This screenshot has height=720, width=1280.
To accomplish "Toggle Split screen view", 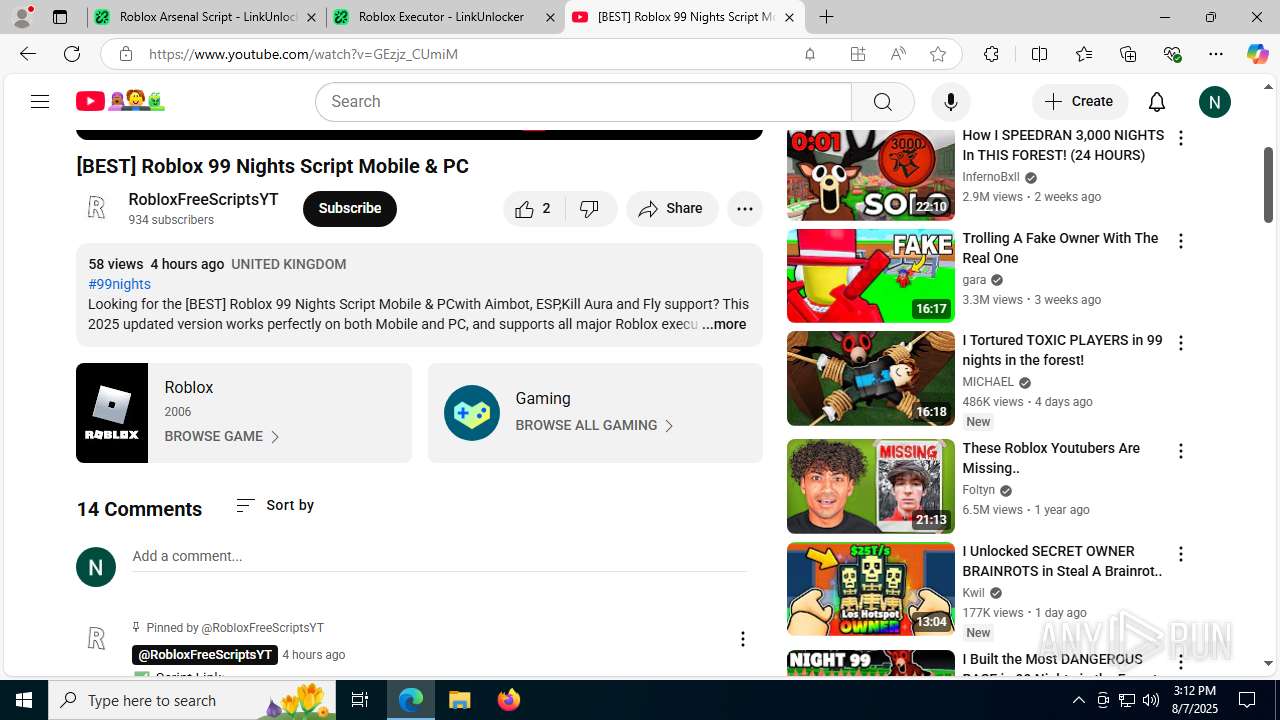I will click(1039, 54).
